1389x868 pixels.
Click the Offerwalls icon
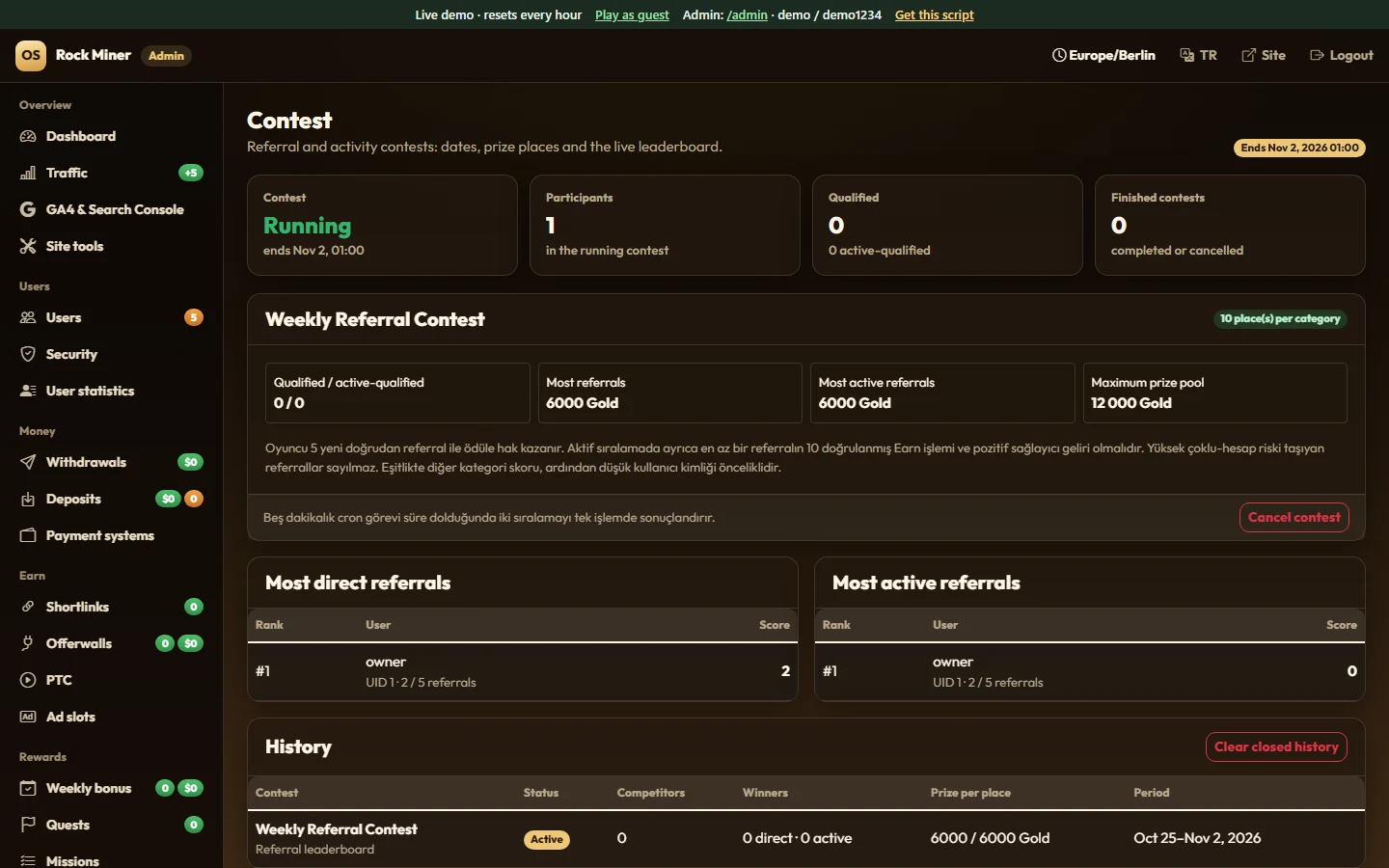click(28, 643)
